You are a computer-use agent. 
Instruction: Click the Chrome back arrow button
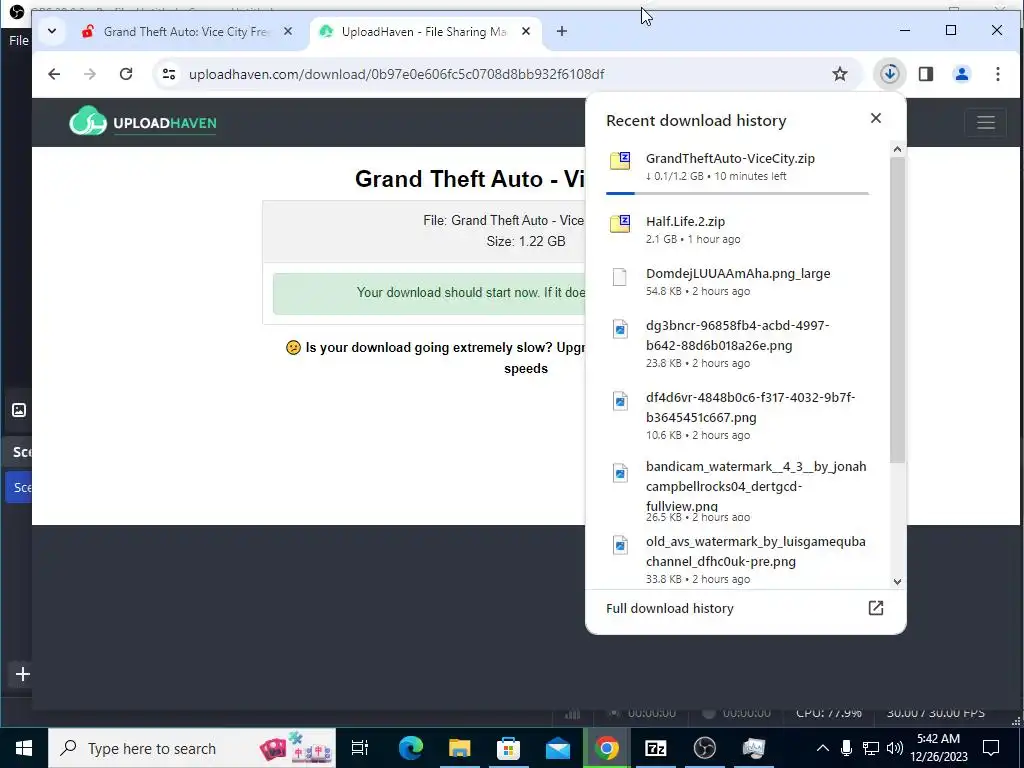(x=54, y=74)
